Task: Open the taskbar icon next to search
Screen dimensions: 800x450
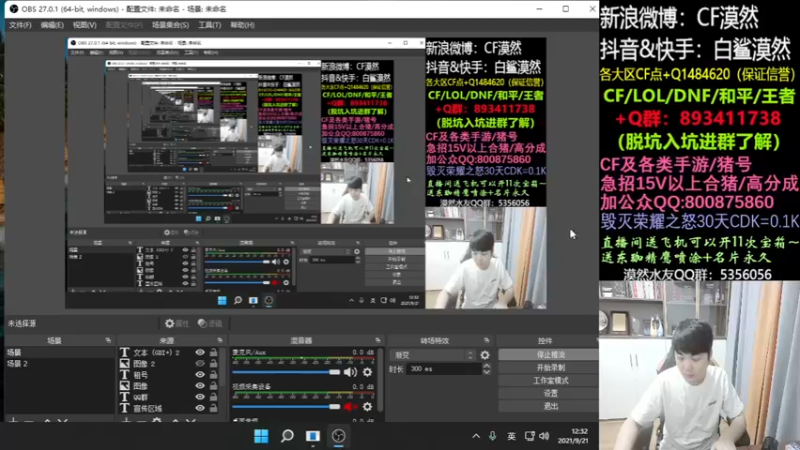Action: click(x=313, y=436)
